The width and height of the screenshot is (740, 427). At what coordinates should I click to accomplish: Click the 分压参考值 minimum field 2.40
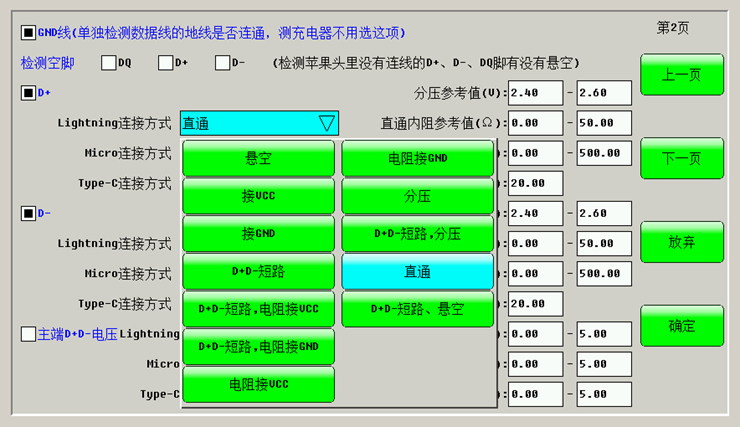(535, 93)
